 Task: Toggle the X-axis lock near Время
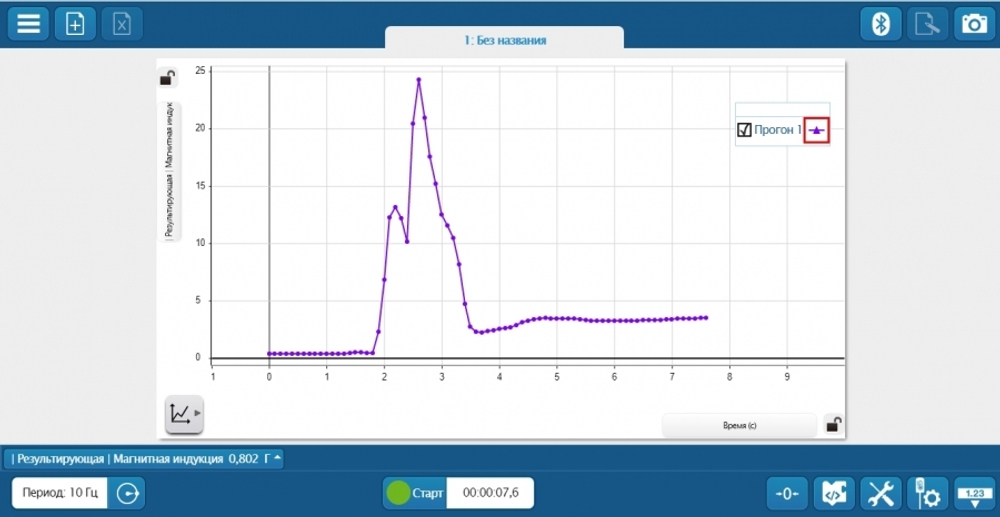[x=833, y=425]
